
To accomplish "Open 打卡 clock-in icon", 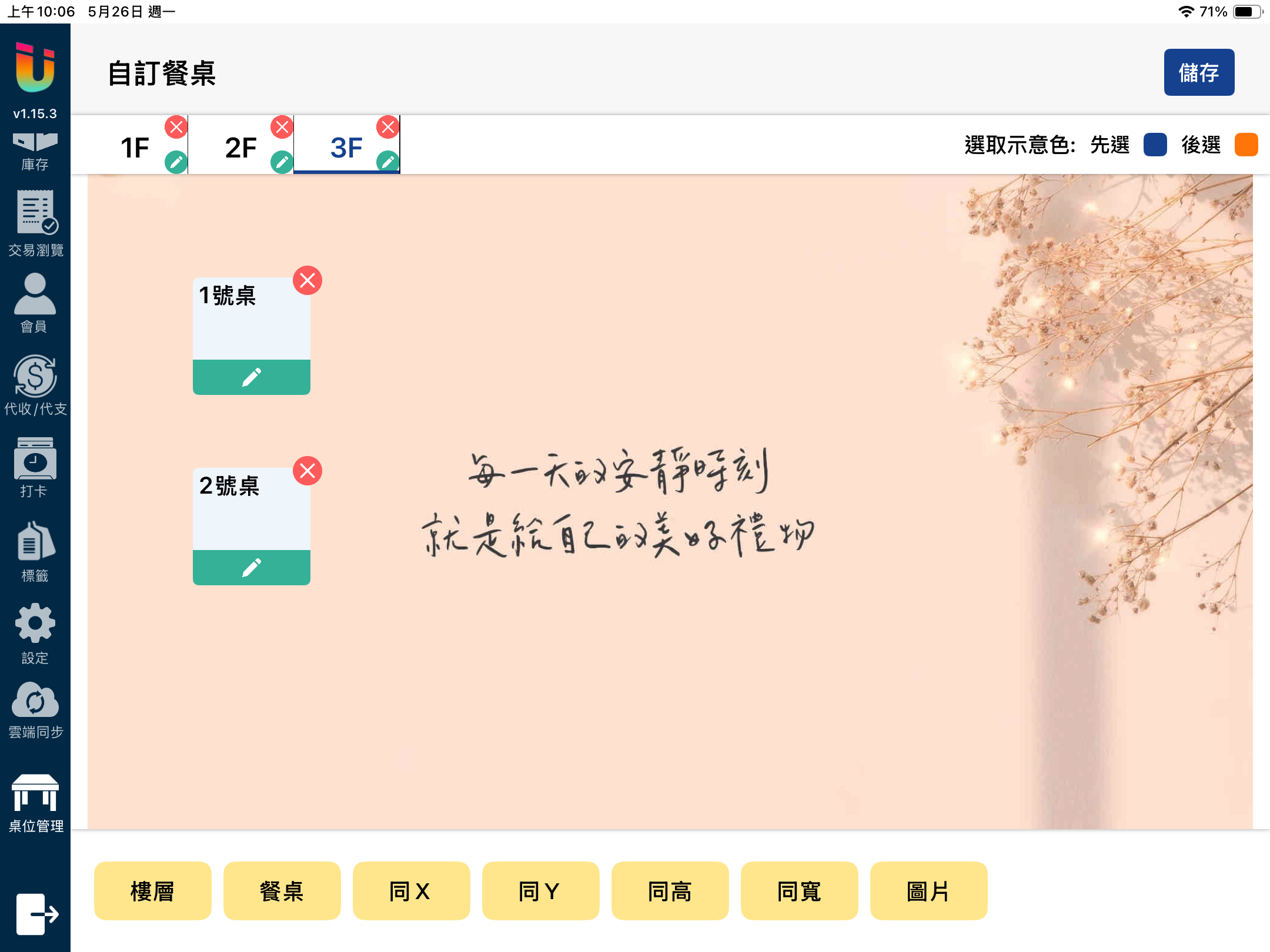I will 35,467.
